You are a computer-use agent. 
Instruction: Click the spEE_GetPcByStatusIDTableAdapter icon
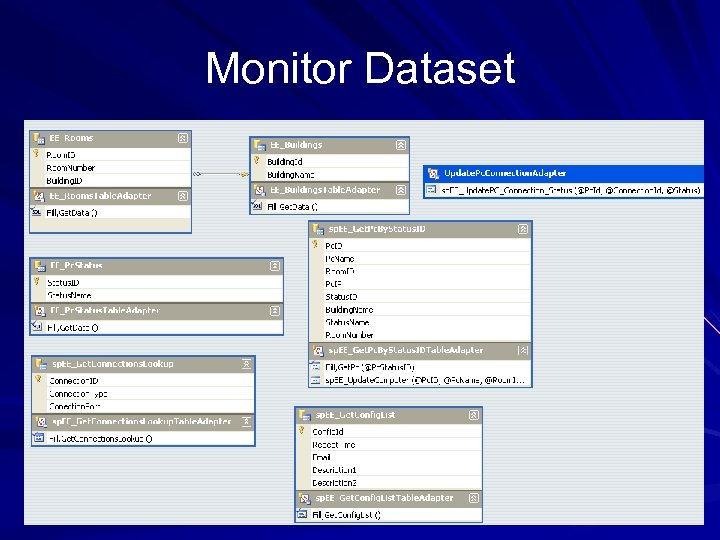(318, 350)
